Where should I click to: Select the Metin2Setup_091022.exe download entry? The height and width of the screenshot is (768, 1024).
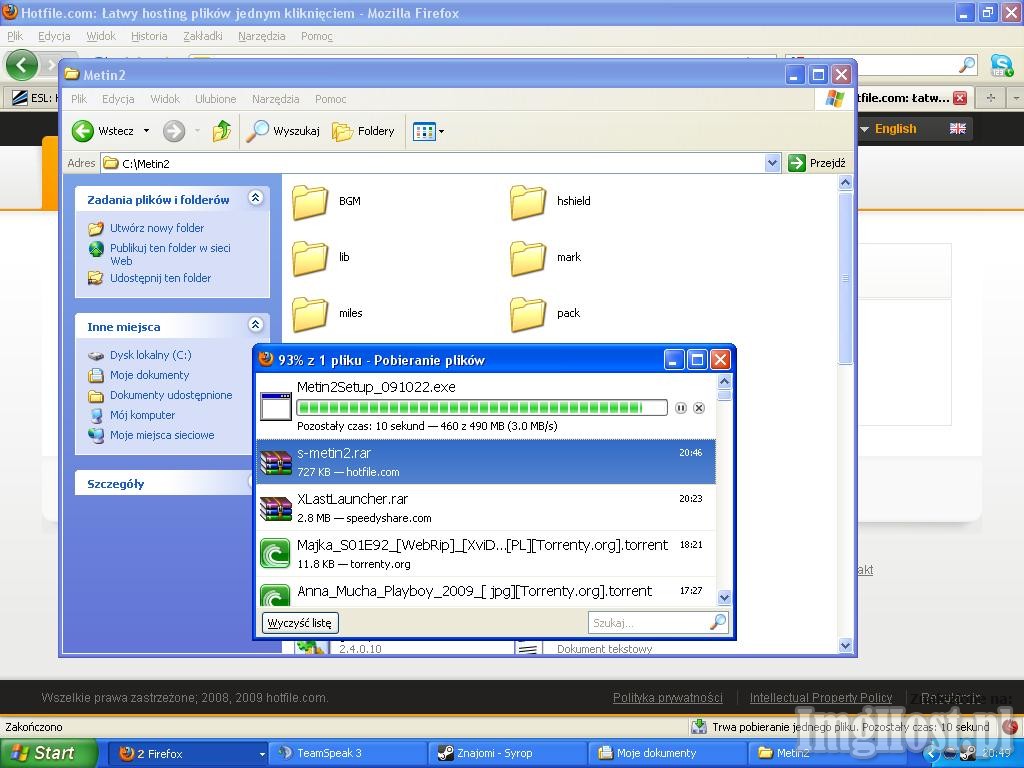coord(486,406)
